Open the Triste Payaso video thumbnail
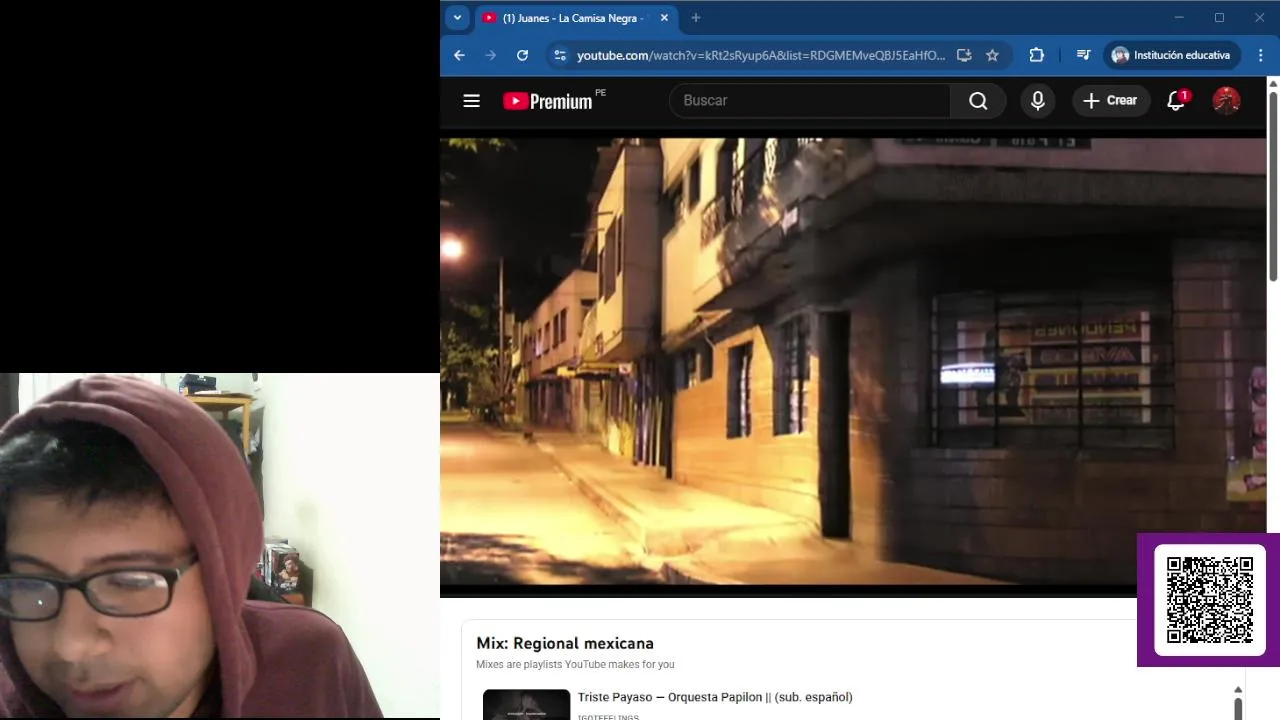Screen dimensions: 1280x720 tap(526, 704)
